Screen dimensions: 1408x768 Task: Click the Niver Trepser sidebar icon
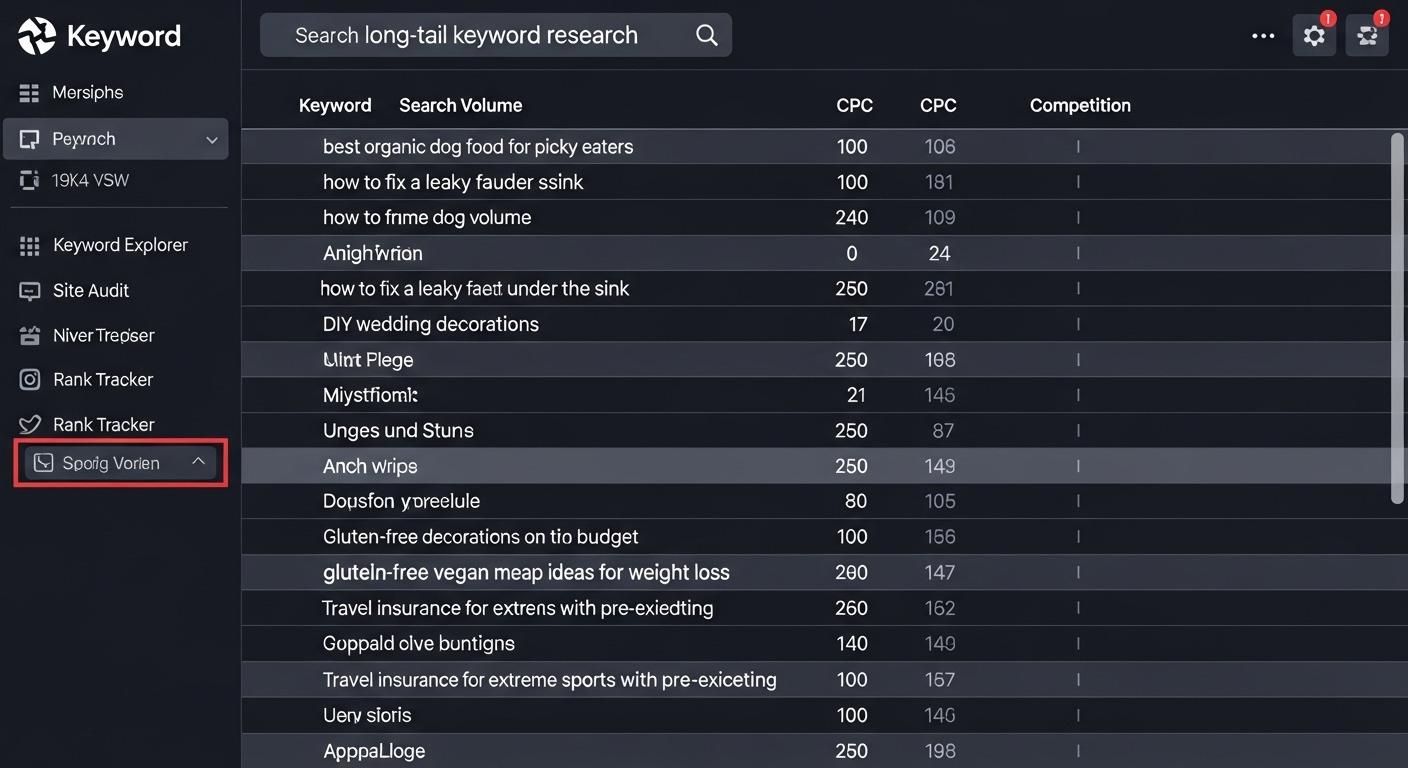coord(29,336)
